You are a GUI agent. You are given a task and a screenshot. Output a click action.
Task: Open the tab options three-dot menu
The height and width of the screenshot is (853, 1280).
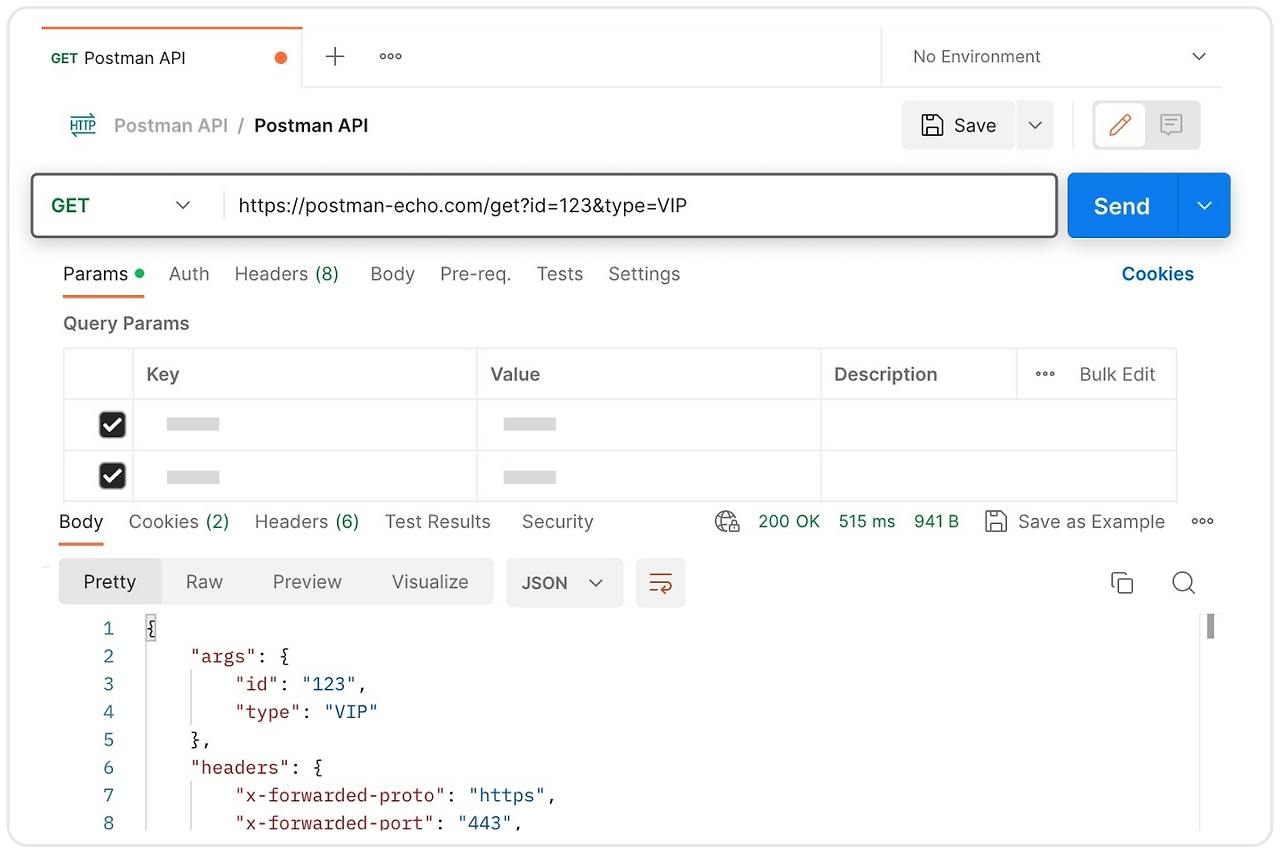pos(391,57)
